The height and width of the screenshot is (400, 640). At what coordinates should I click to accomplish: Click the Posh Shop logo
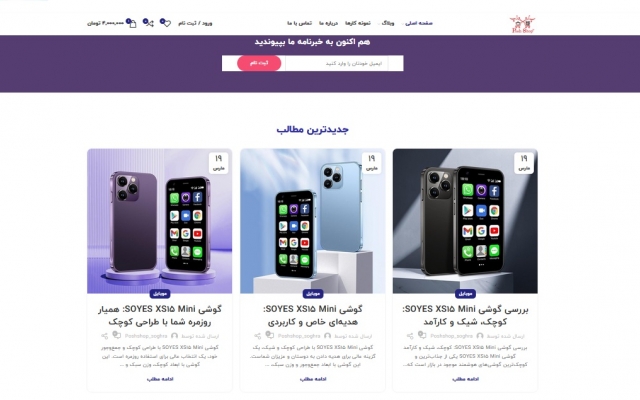tap(522, 24)
